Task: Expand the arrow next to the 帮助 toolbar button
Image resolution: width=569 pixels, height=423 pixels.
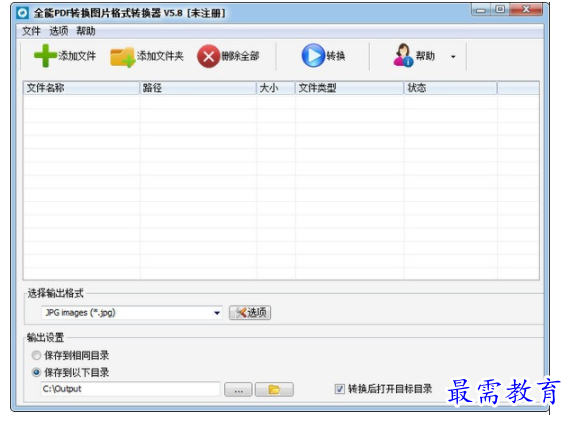Action: point(453,57)
